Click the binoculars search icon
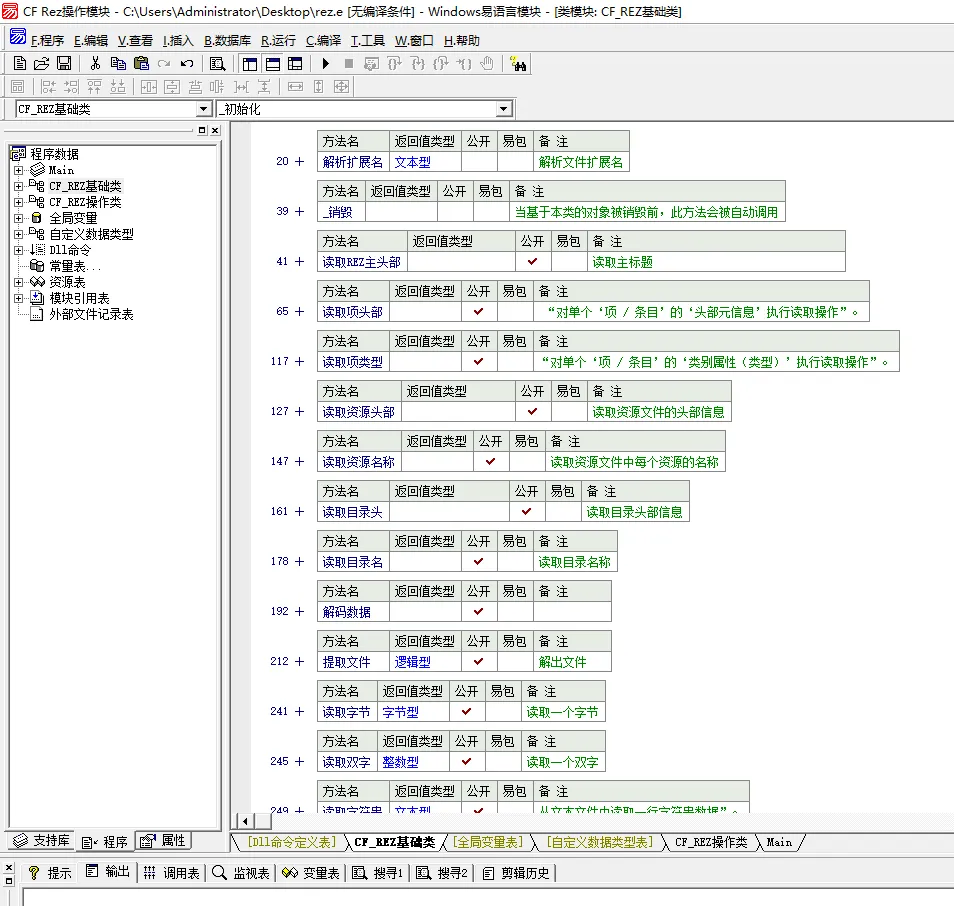The image size is (954, 906). click(518, 64)
